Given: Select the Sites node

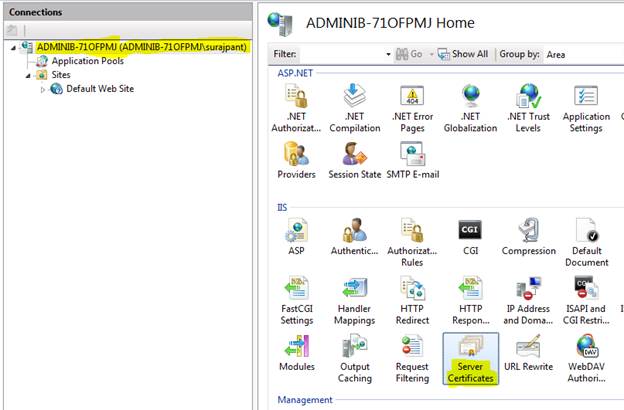Looking at the screenshot, I should click(x=60, y=75).
